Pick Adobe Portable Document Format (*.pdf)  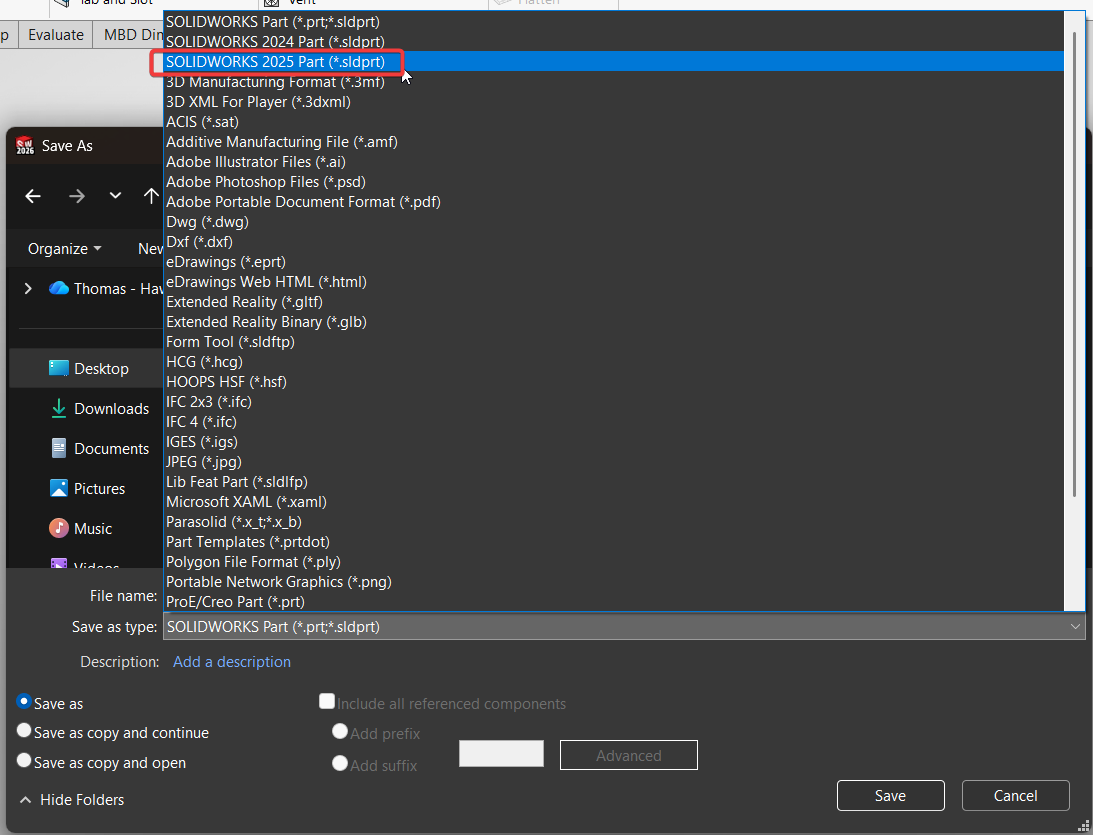click(x=613, y=202)
